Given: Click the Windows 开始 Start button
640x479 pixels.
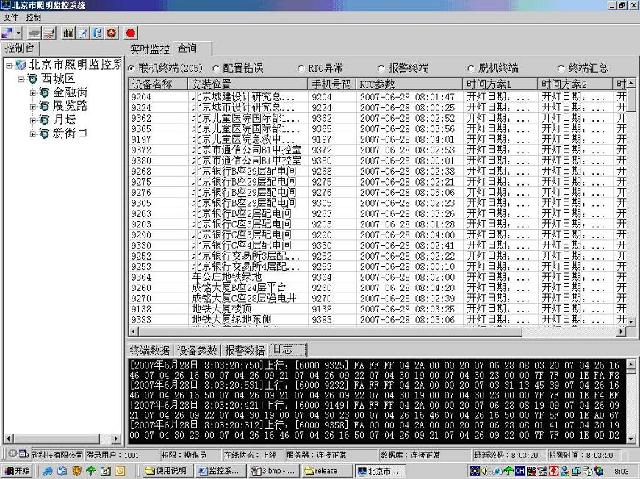Looking at the screenshot, I should (17, 470).
